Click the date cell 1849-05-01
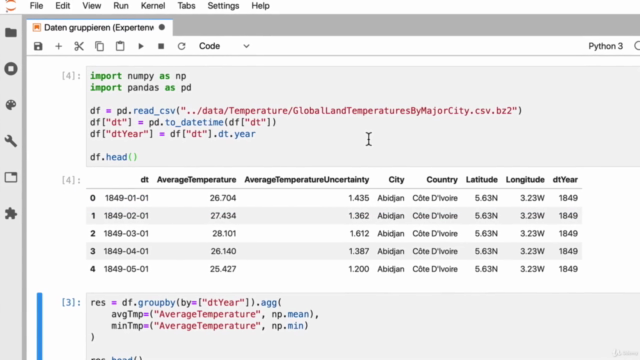 point(126,269)
